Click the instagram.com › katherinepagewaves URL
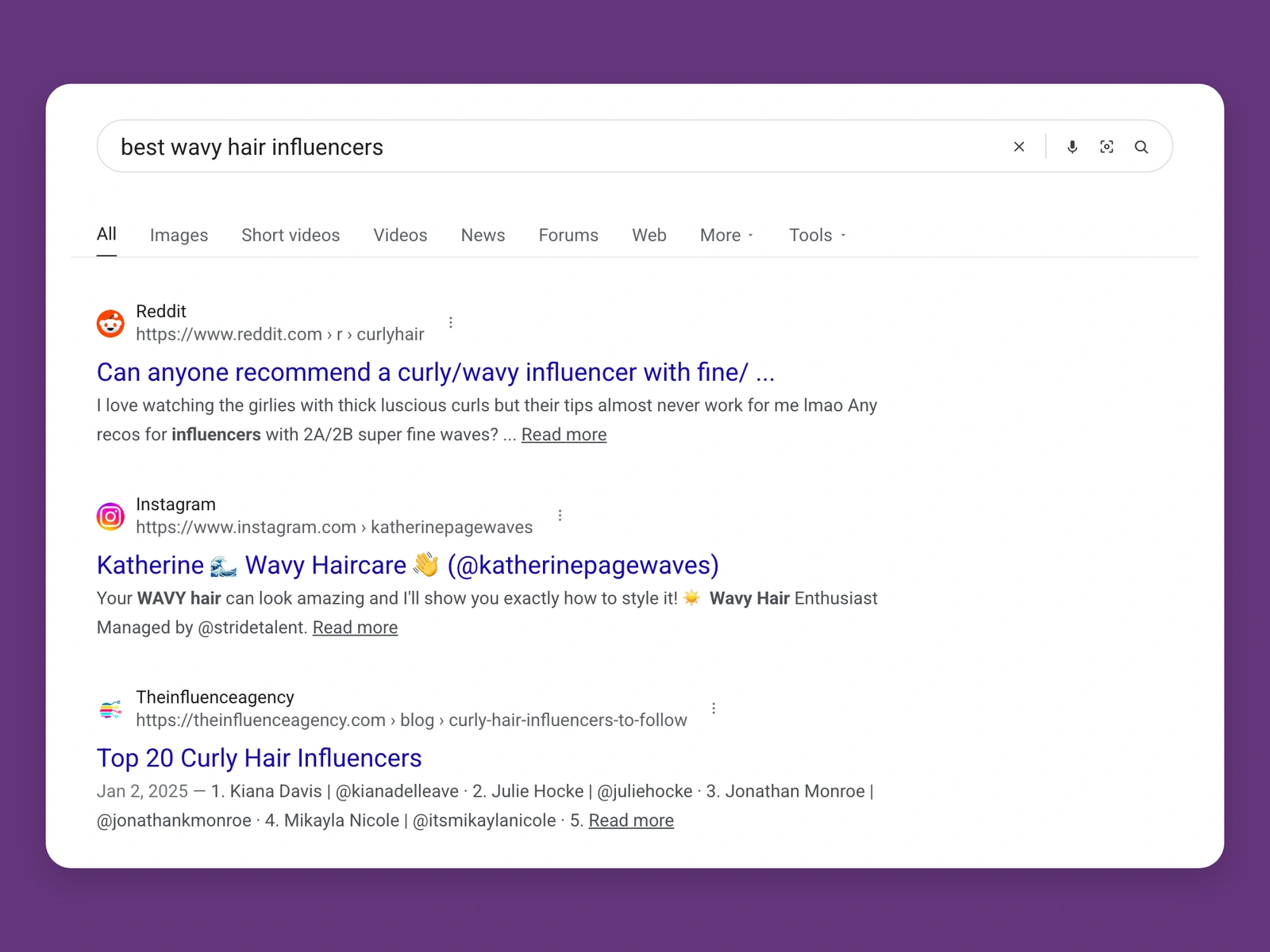The width and height of the screenshot is (1270, 952). (x=334, y=527)
